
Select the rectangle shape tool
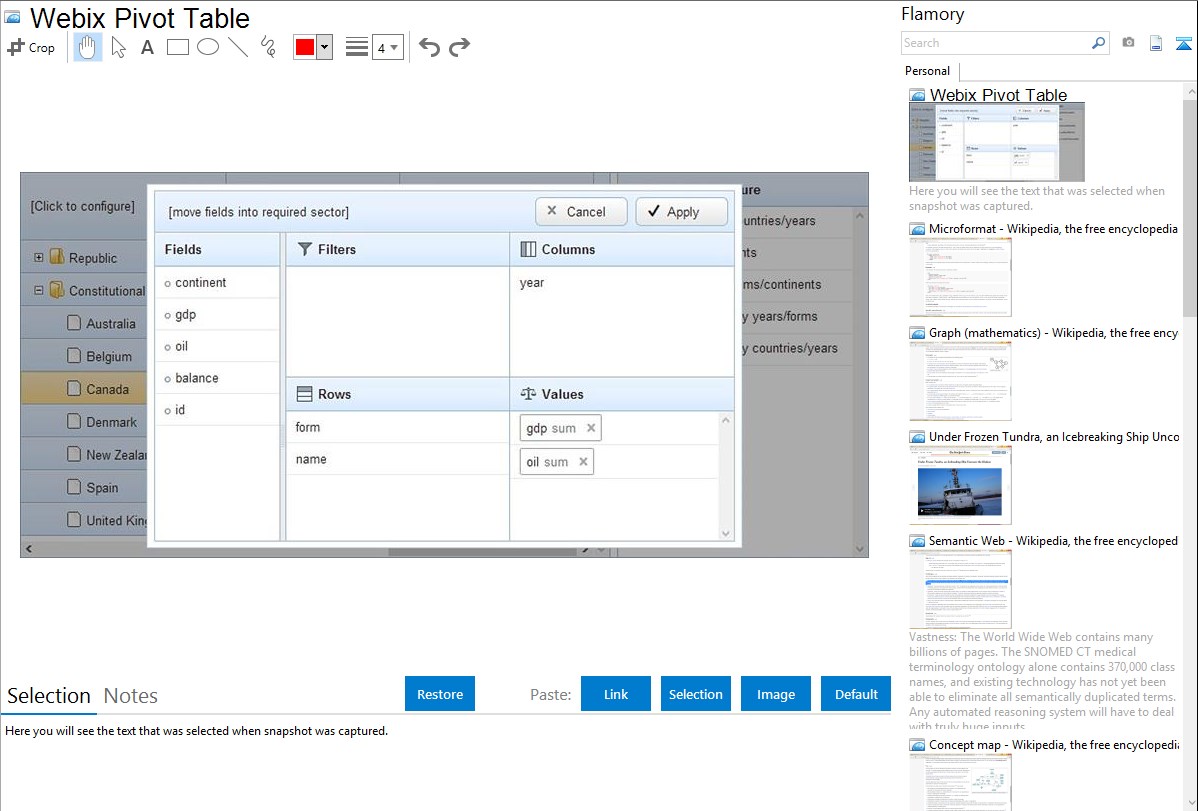pyautogui.click(x=178, y=47)
